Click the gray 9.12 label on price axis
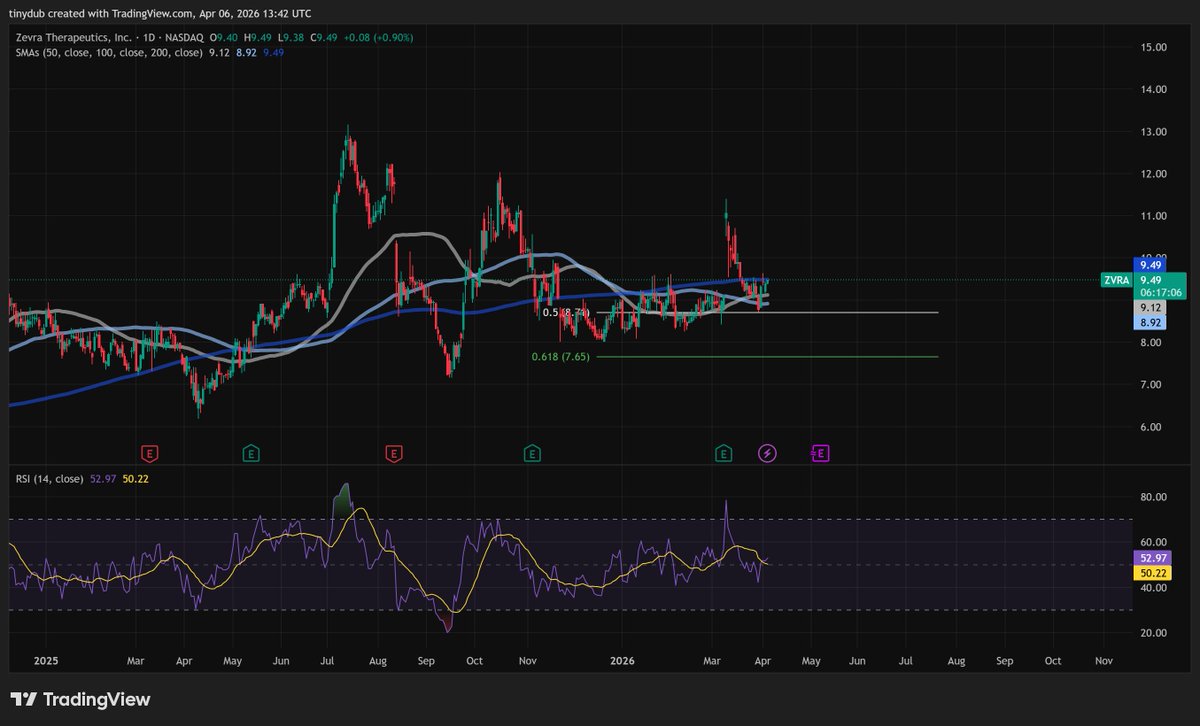1200x726 pixels. (1148, 309)
